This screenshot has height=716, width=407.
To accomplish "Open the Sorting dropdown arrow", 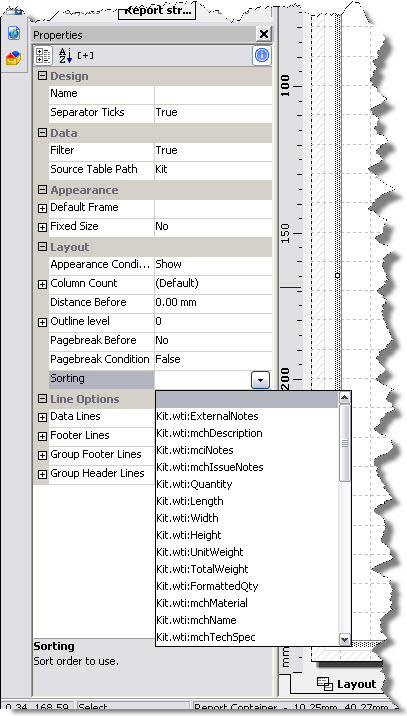I will point(260,380).
